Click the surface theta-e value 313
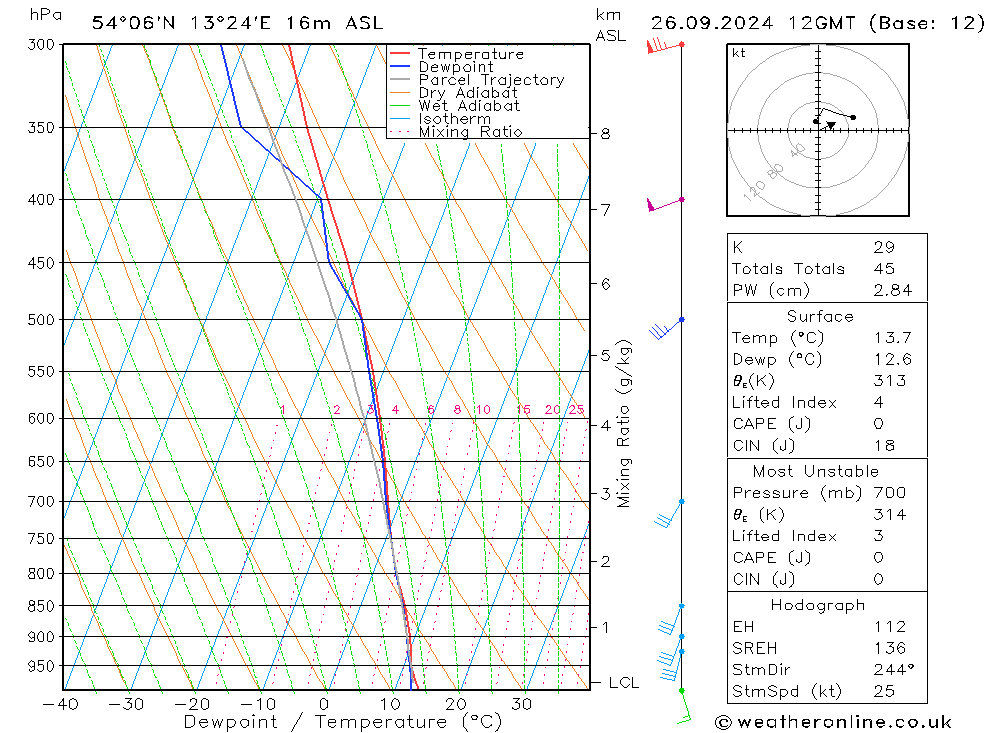 click(890, 381)
